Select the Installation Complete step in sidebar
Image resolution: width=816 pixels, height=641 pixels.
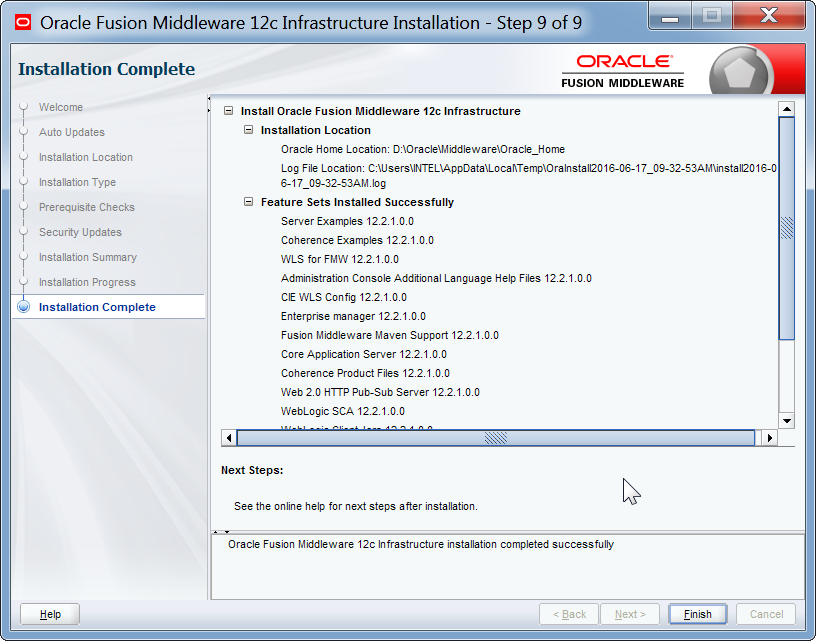click(x=97, y=307)
